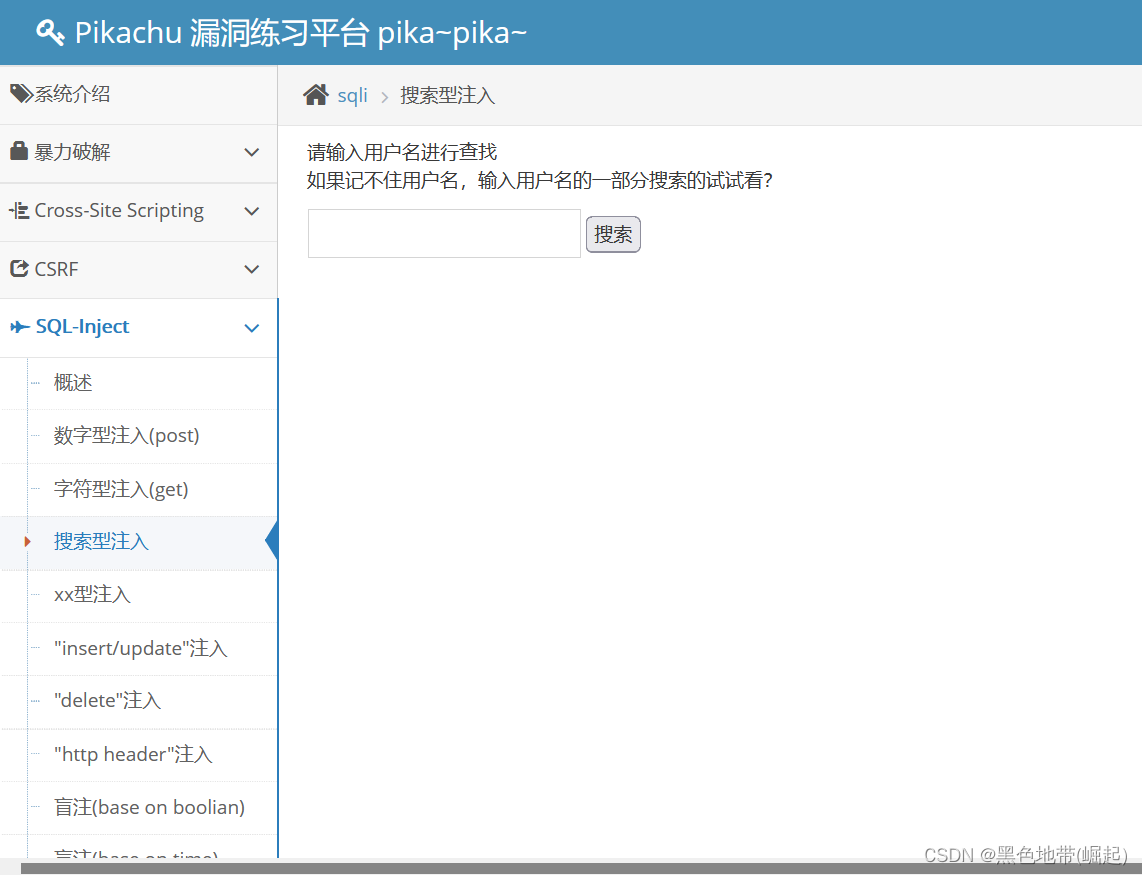This screenshot has width=1142, height=875.
Task: Open the Cross-Site Scripting menu label
Action: (119, 211)
